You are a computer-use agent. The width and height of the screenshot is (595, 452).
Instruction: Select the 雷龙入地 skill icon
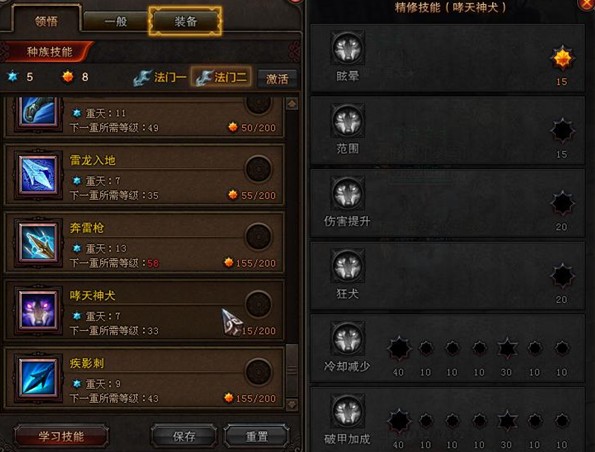coord(38,175)
